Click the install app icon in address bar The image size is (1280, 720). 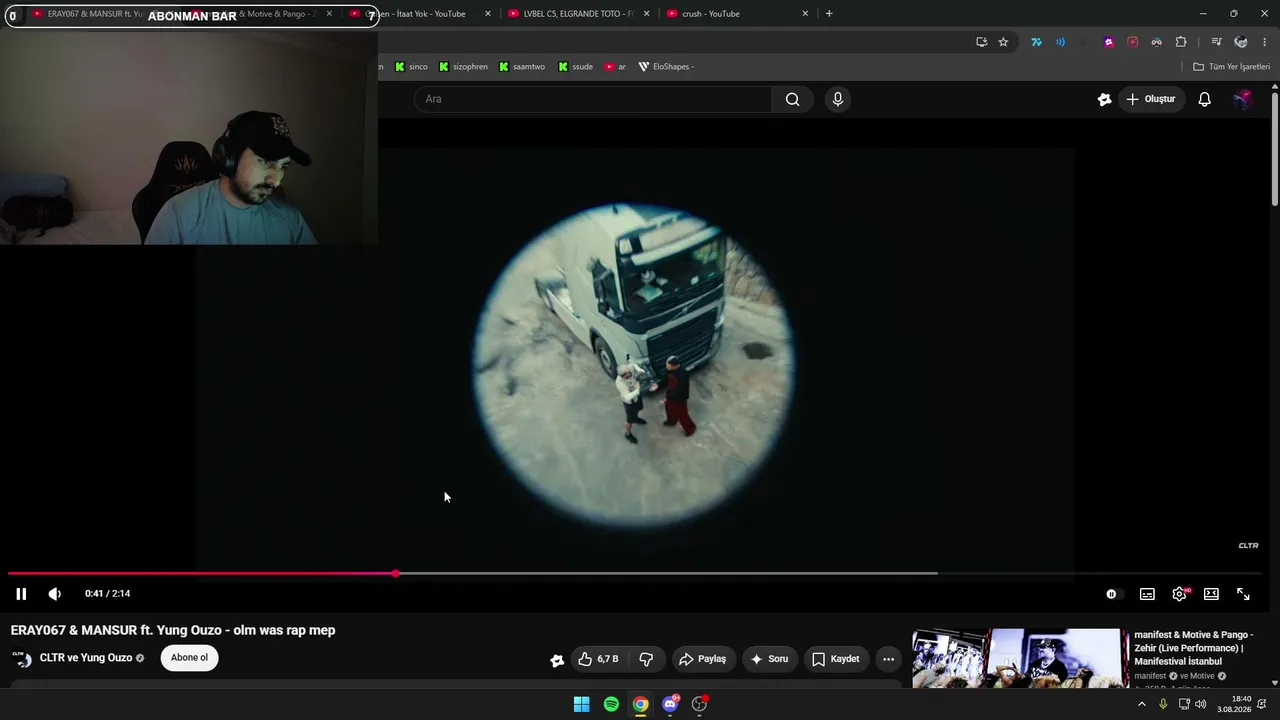click(981, 42)
